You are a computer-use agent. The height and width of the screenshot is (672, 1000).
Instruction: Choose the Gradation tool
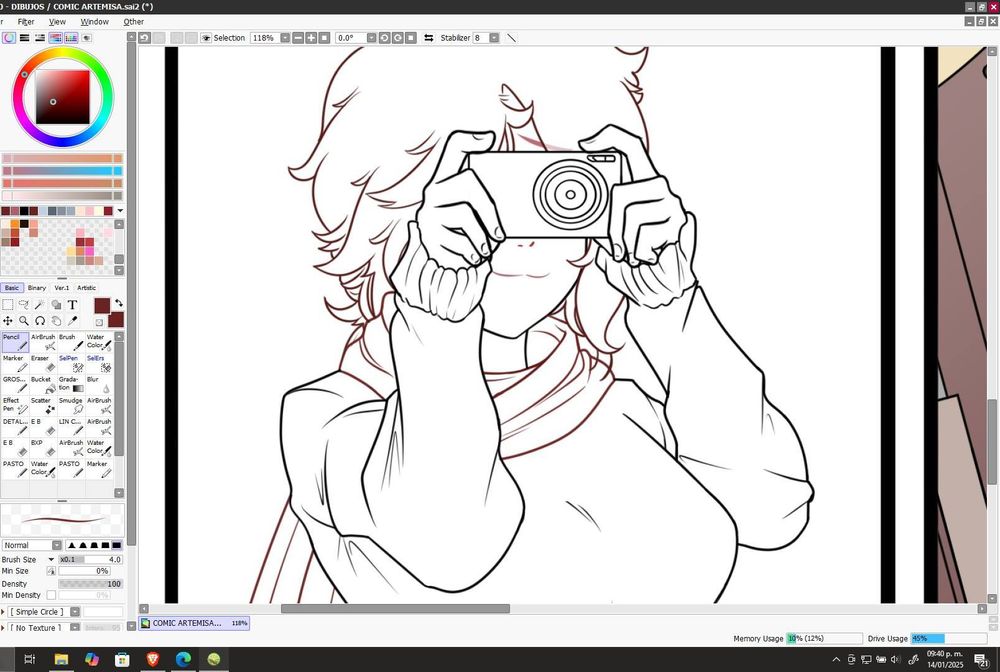(x=71, y=384)
